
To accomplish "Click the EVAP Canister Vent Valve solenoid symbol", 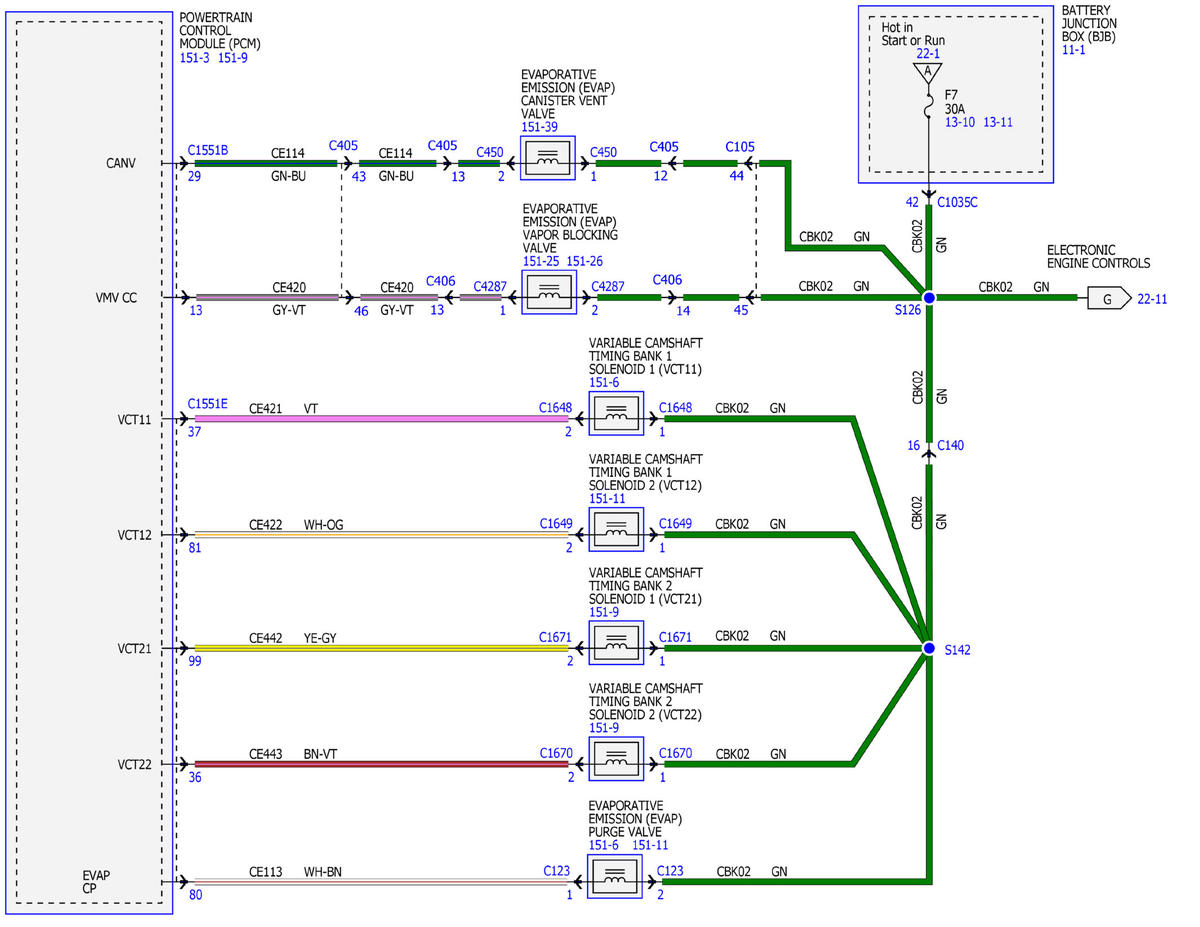I will point(548,158).
